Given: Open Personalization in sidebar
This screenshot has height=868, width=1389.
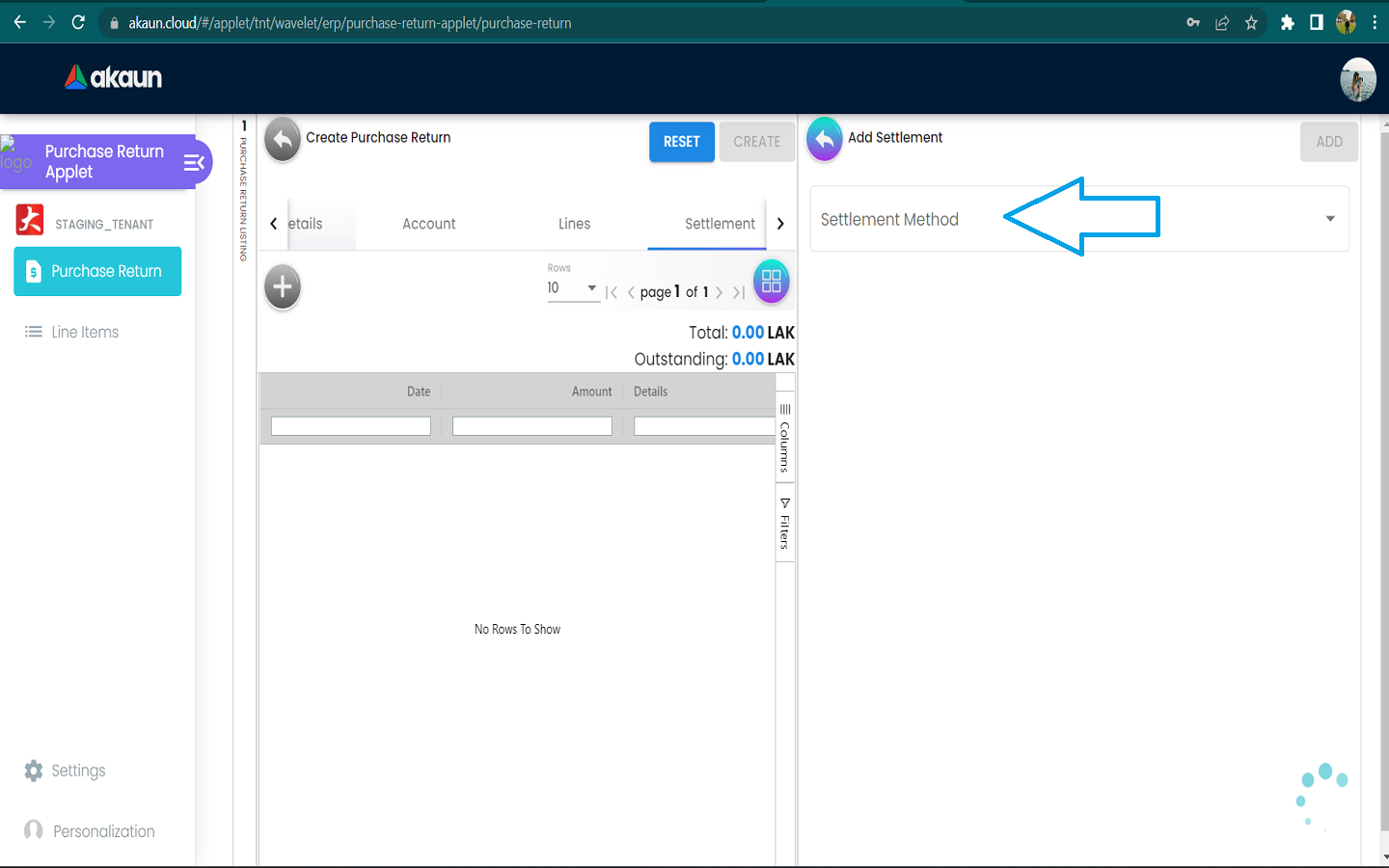Looking at the screenshot, I should pos(89,830).
